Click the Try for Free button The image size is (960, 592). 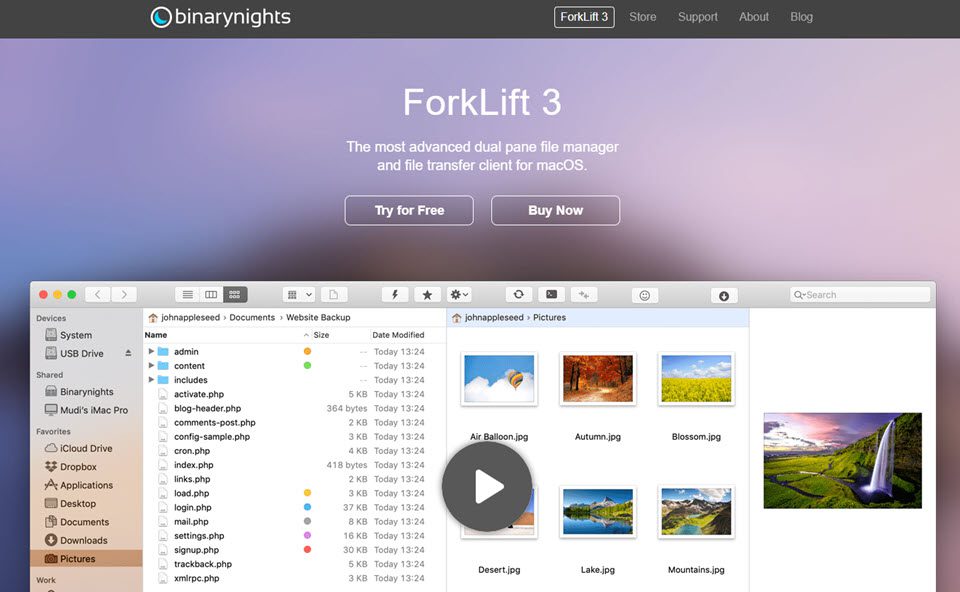click(408, 210)
